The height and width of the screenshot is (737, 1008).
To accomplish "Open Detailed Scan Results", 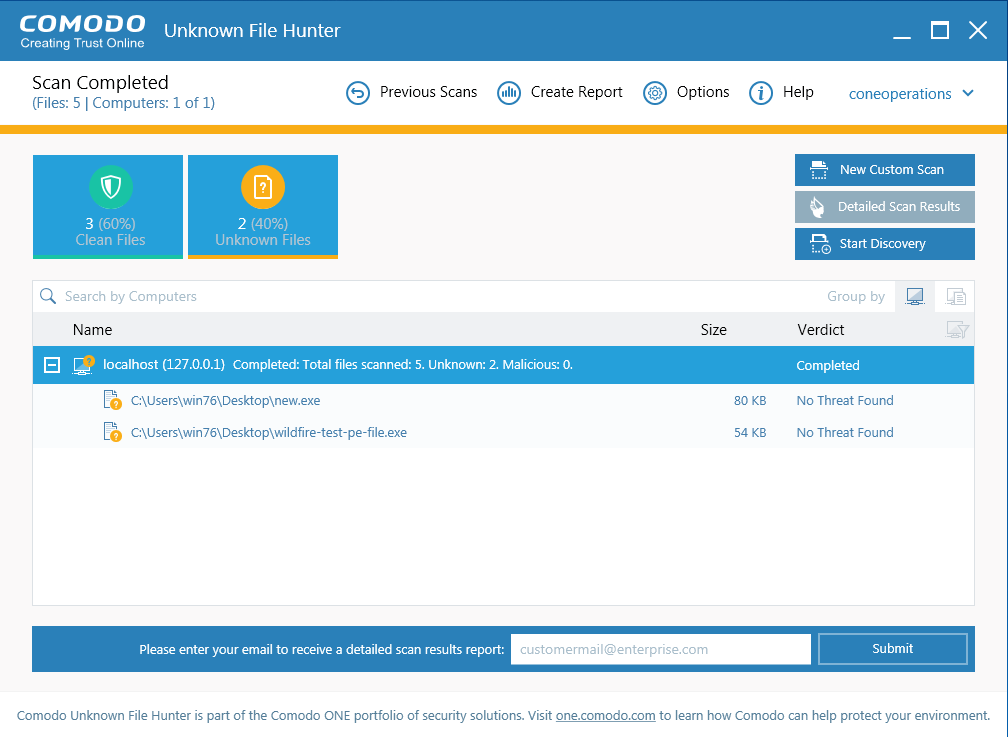I will pos(885,207).
